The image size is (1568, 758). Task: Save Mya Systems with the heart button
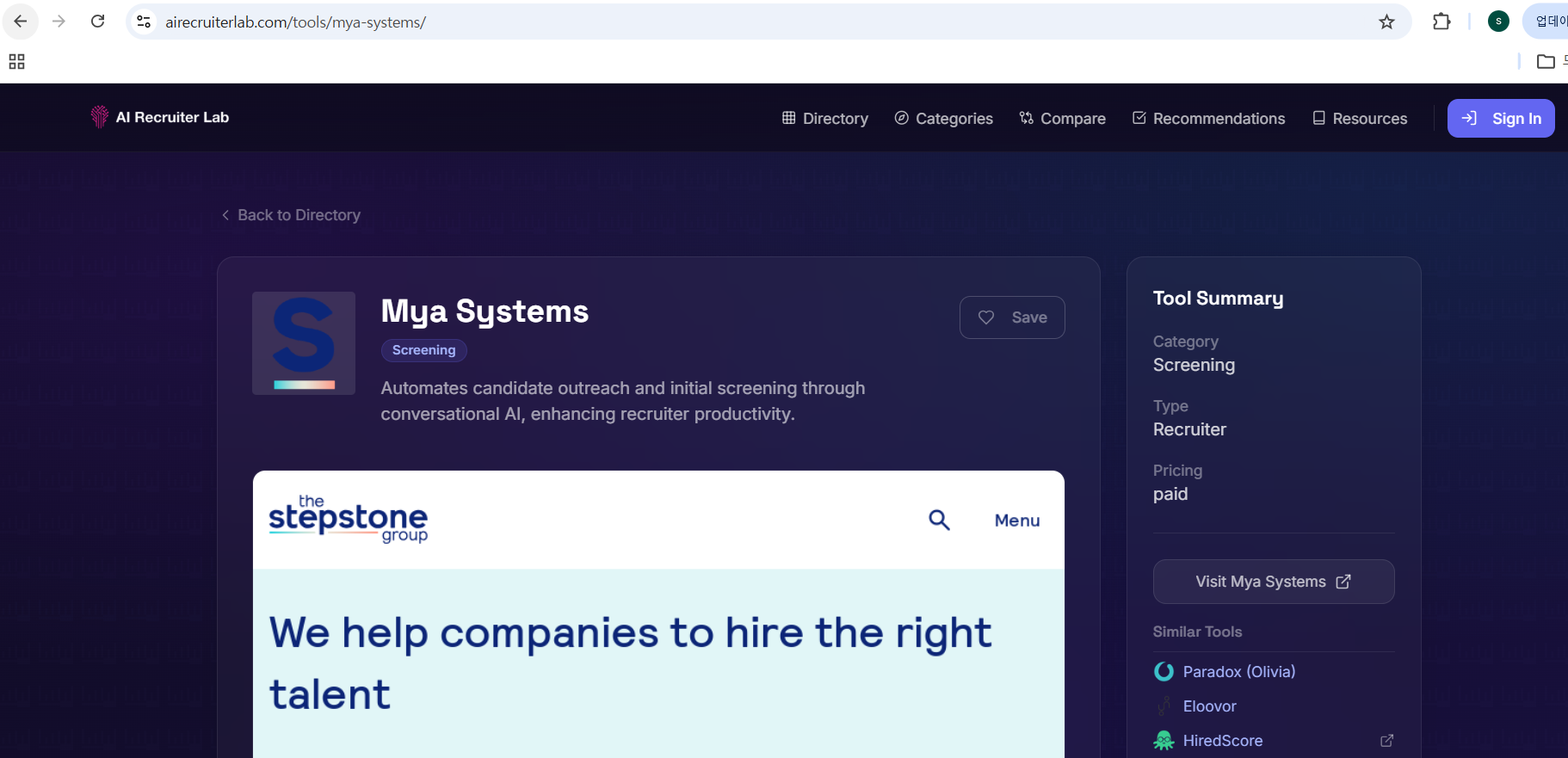(1012, 317)
